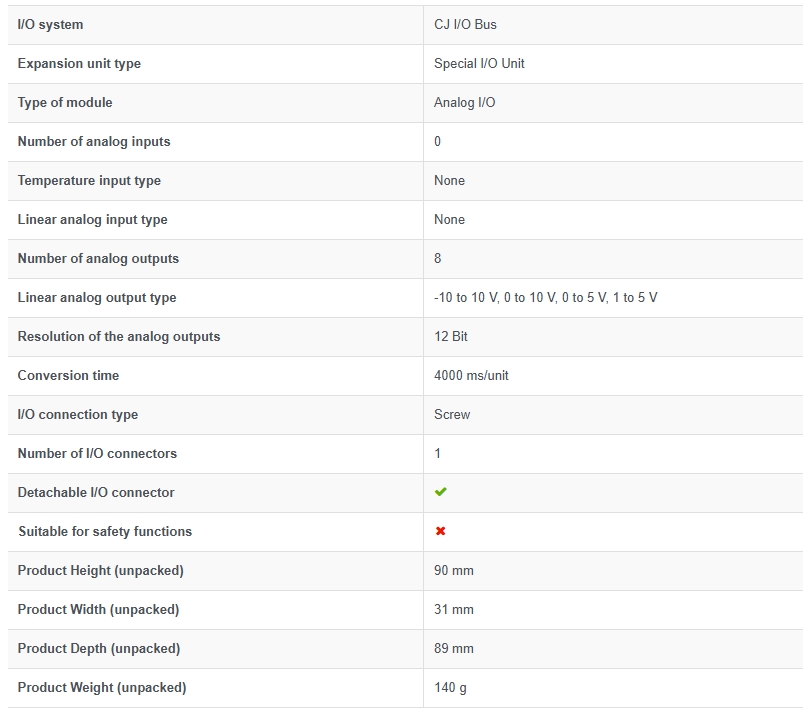Select the Expansion unit type label
This screenshot has width=803, height=713.
(x=79, y=64)
